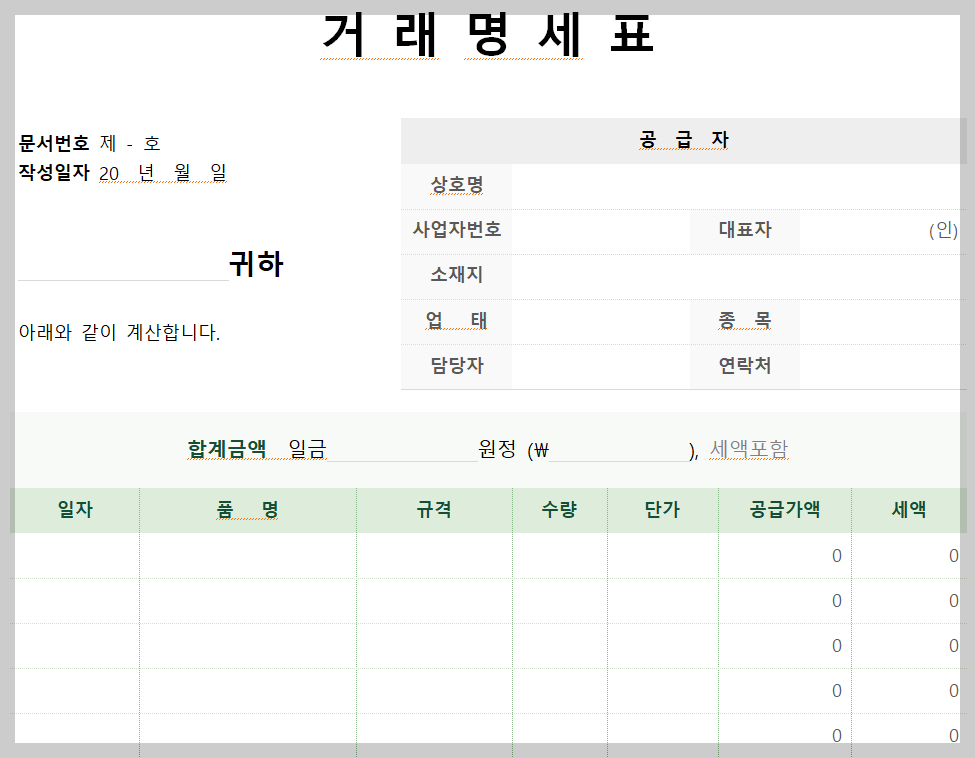Select the 일자 column header

pyautogui.click(x=74, y=509)
